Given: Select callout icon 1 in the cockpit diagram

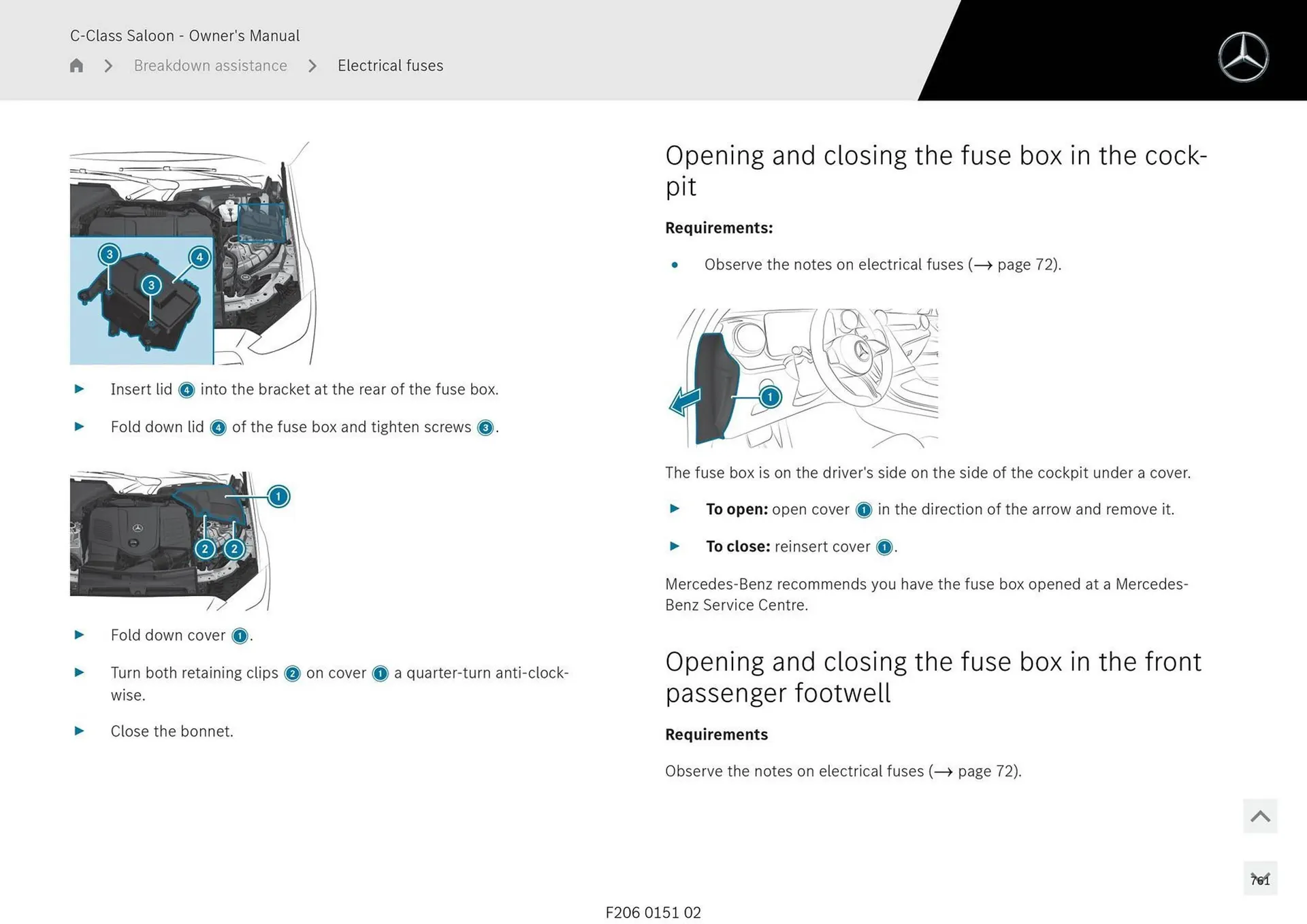Looking at the screenshot, I should (x=769, y=397).
